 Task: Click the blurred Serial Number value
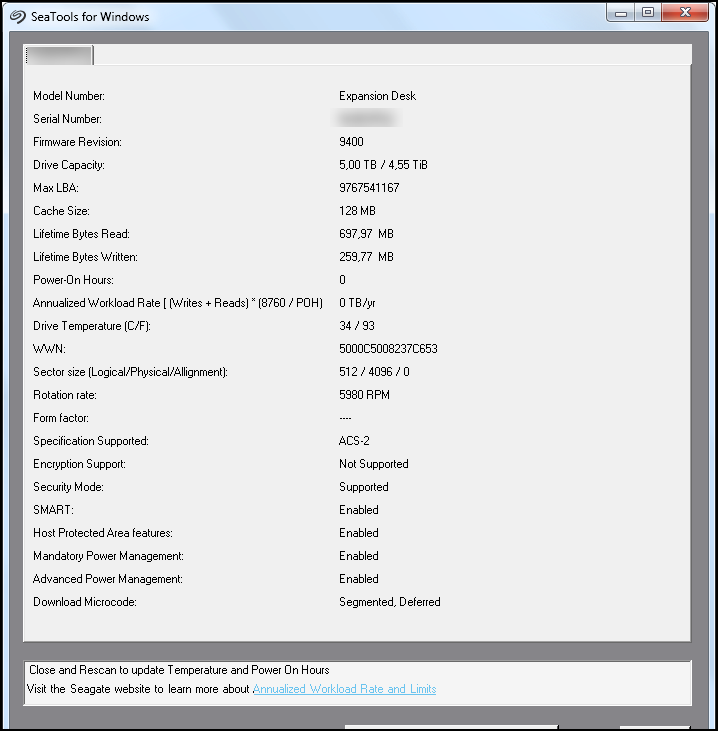tap(367, 118)
